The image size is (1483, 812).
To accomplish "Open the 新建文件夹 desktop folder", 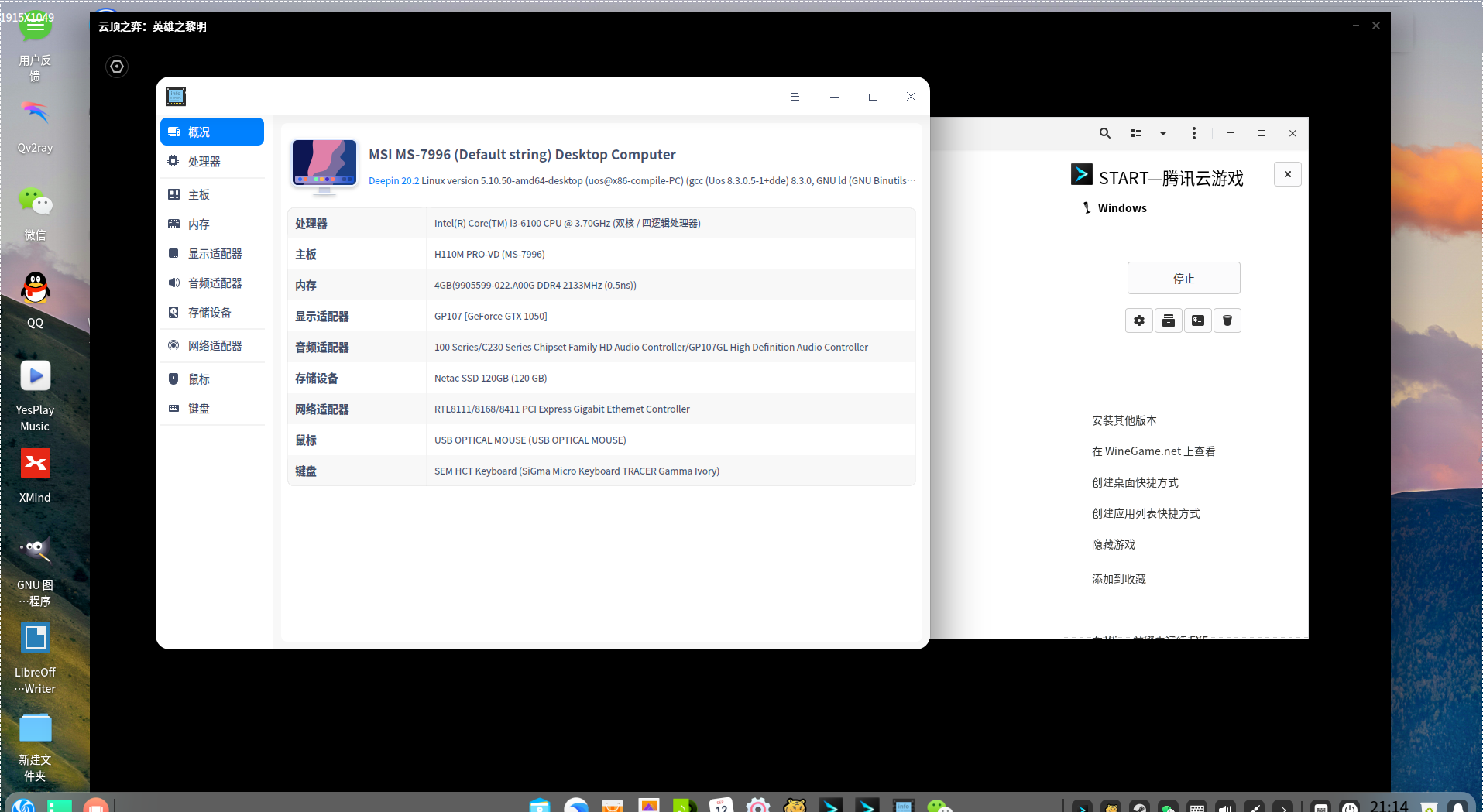I will 35,747.
